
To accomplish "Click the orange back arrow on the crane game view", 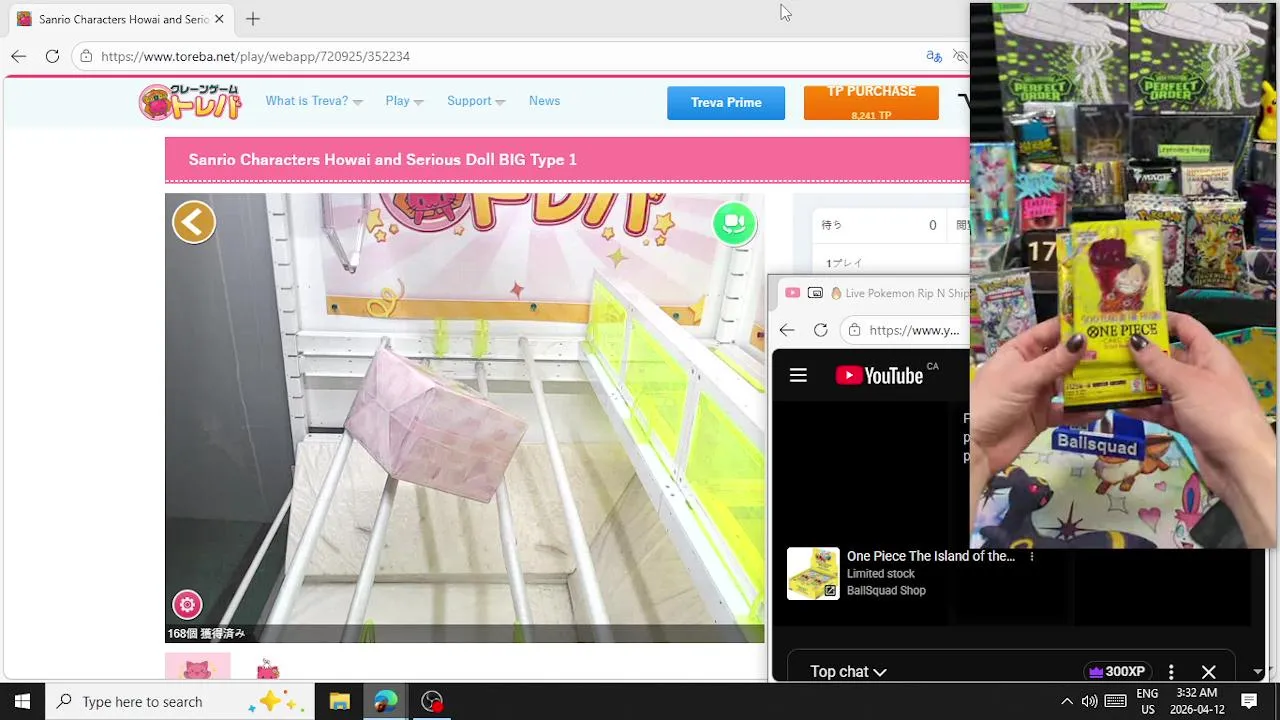I will pos(194,222).
